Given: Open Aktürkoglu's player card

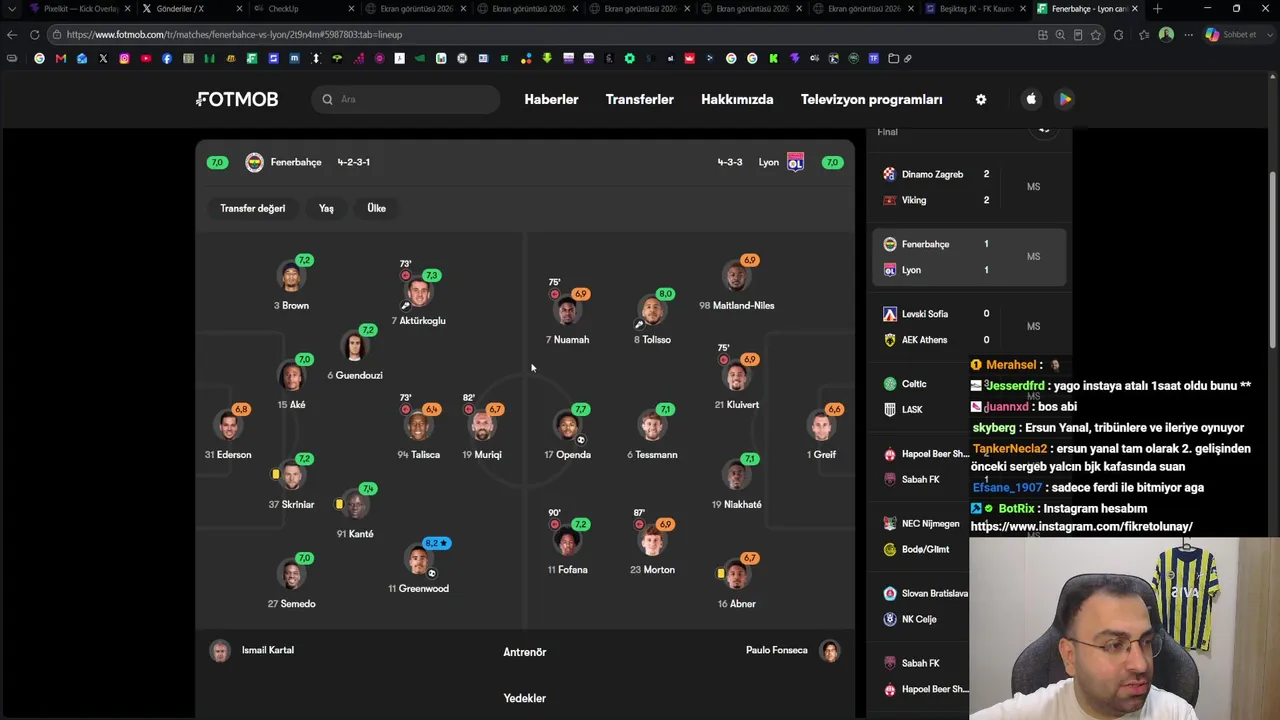Looking at the screenshot, I should (x=418, y=298).
